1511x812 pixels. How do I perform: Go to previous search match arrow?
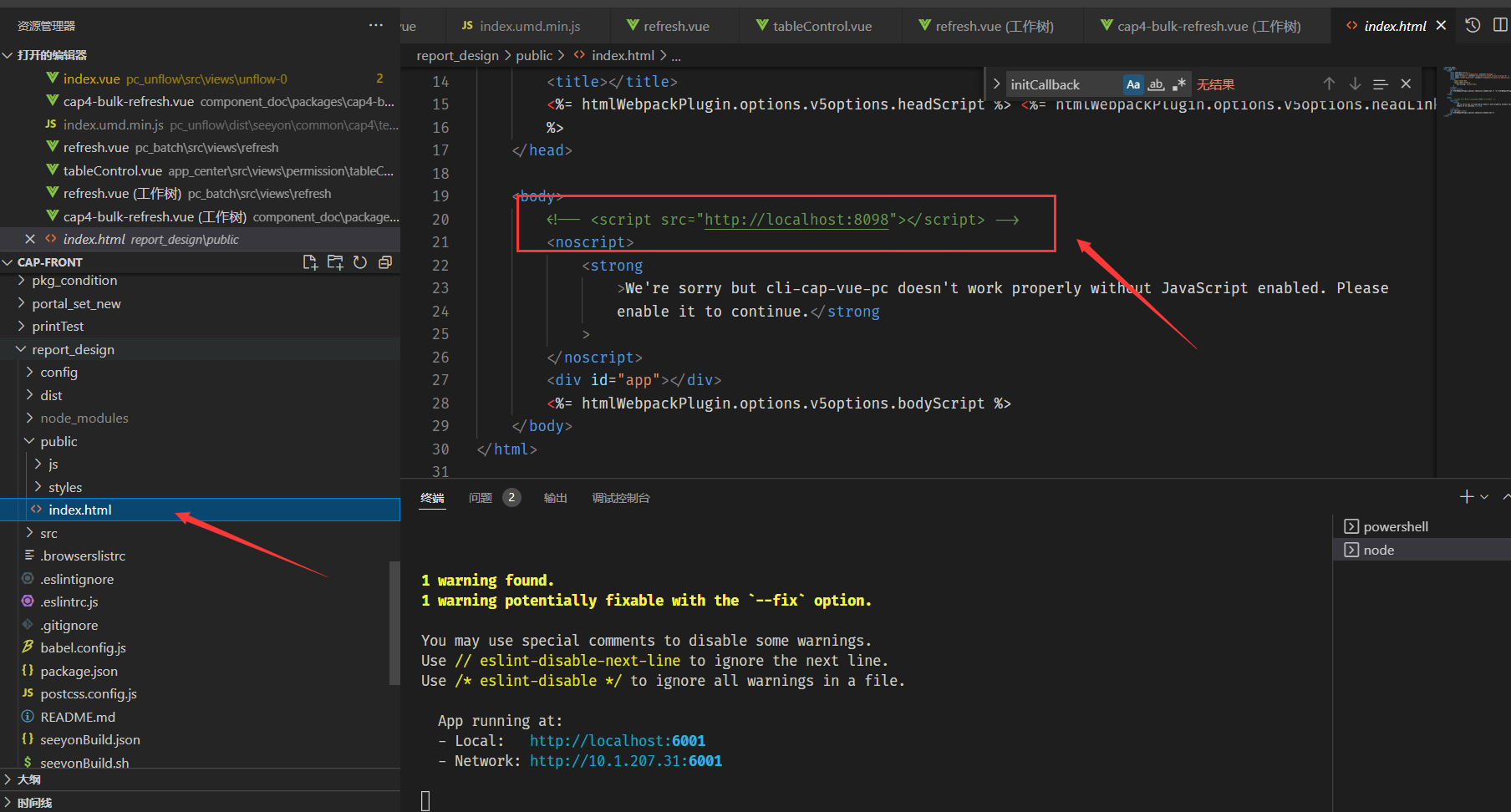pos(1329,84)
